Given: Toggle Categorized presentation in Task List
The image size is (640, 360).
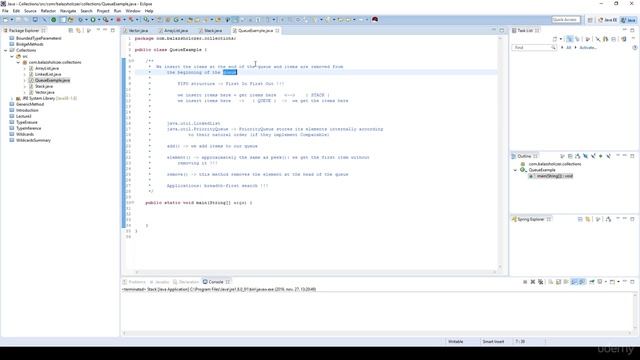Looking at the screenshot, I should point(570,39).
